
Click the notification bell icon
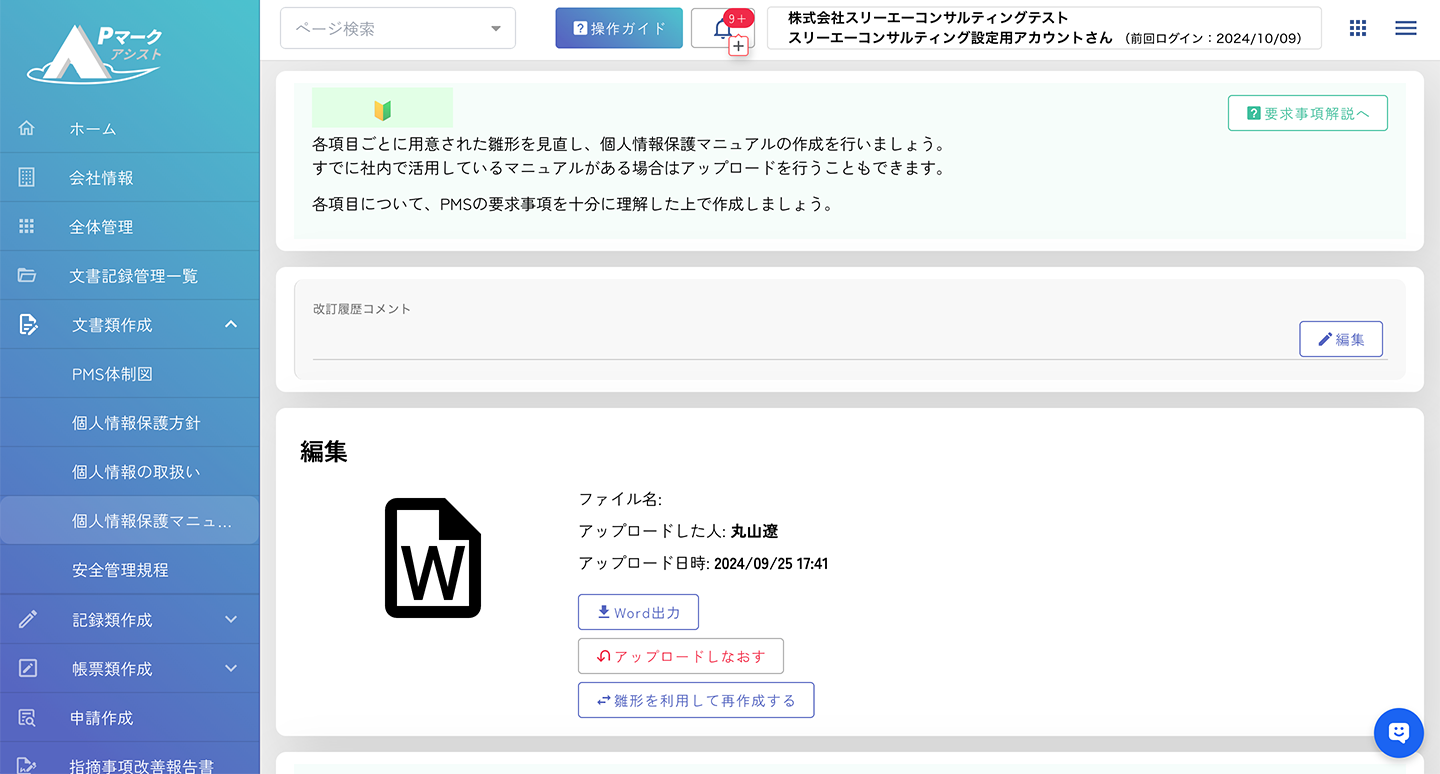(x=721, y=29)
